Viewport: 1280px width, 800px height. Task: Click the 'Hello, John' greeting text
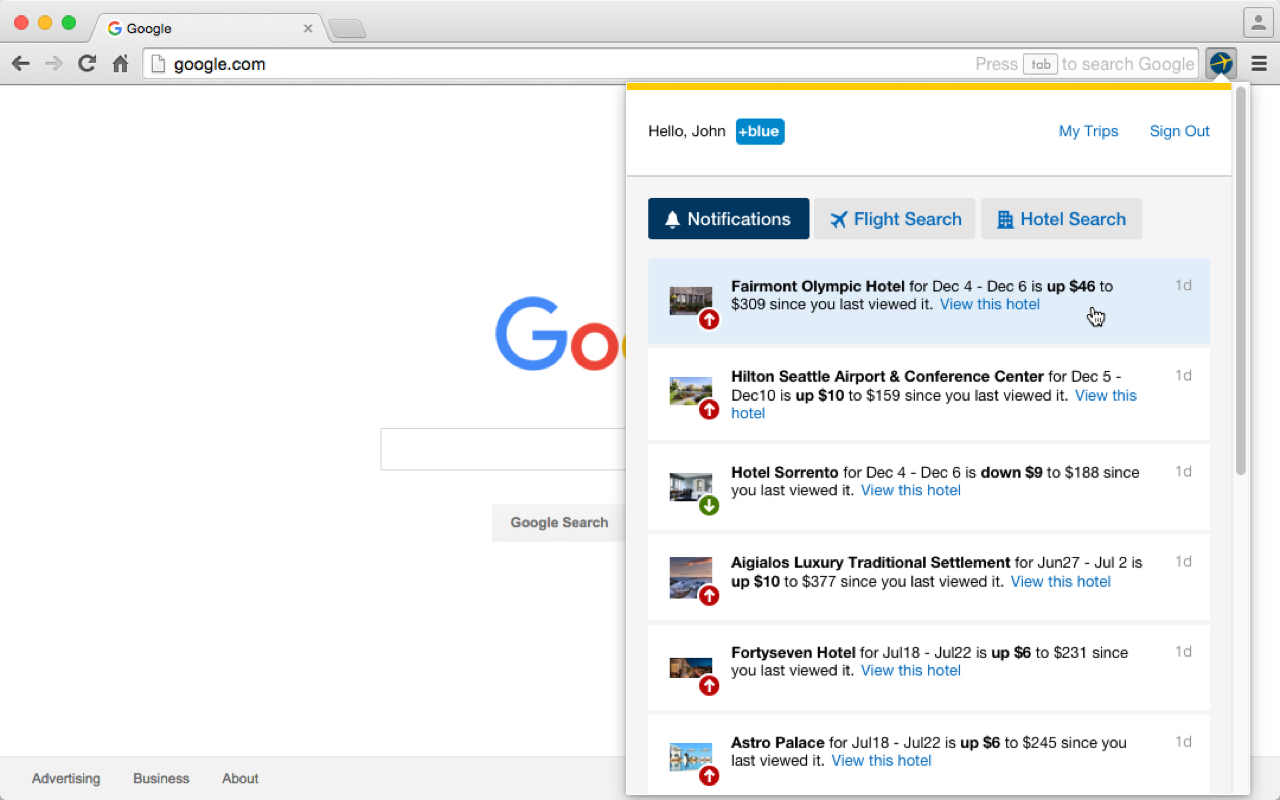click(x=687, y=131)
